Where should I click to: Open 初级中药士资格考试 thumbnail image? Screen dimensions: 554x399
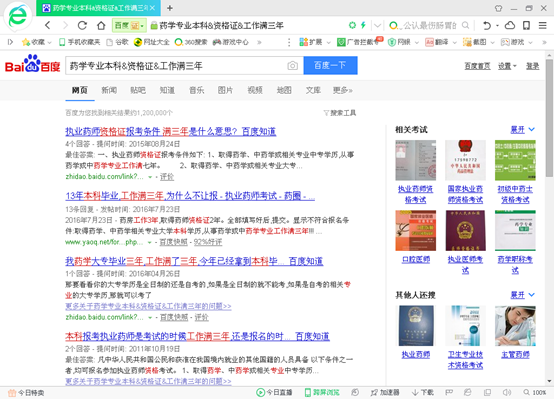tap(515, 160)
